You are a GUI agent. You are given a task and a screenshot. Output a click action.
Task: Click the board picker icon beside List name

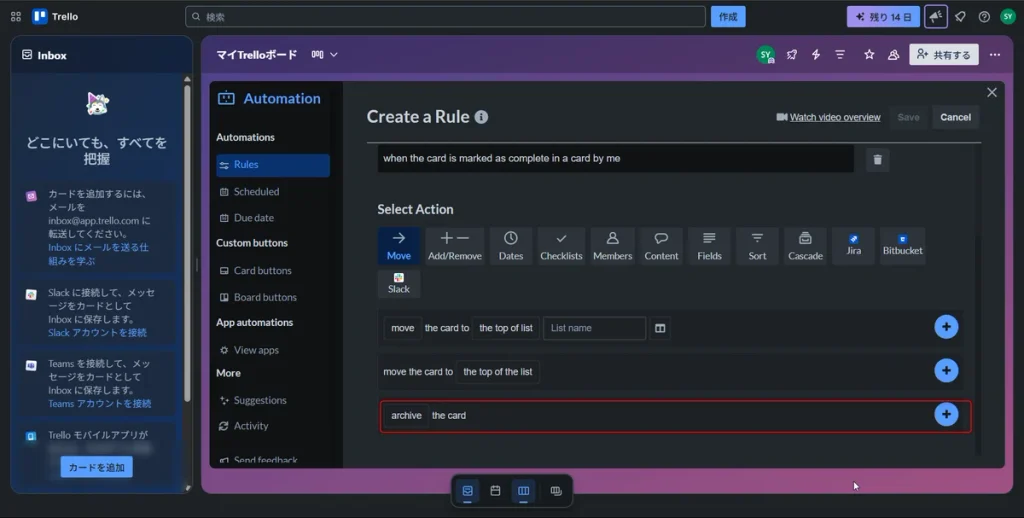point(660,328)
